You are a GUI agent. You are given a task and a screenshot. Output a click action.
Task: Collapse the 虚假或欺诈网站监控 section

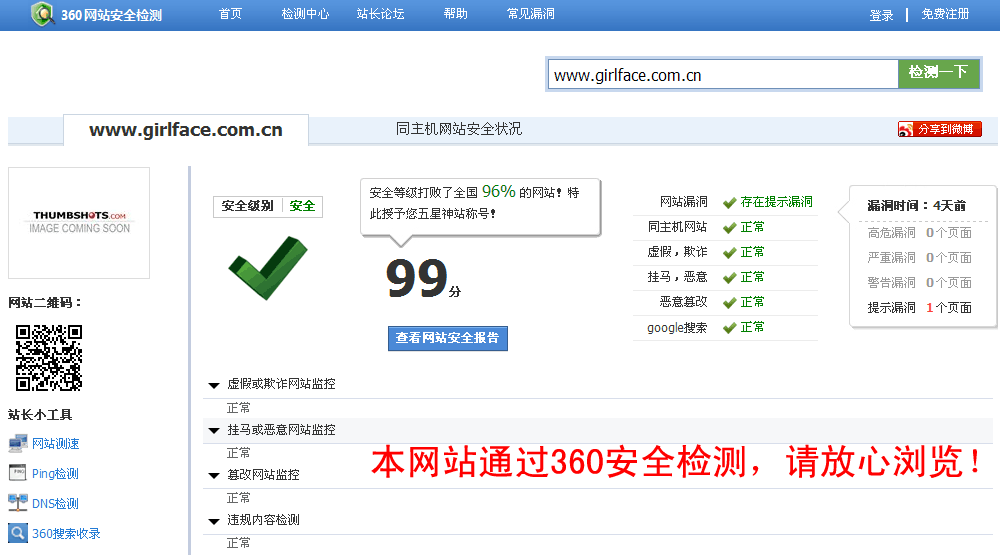tap(214, 385)
